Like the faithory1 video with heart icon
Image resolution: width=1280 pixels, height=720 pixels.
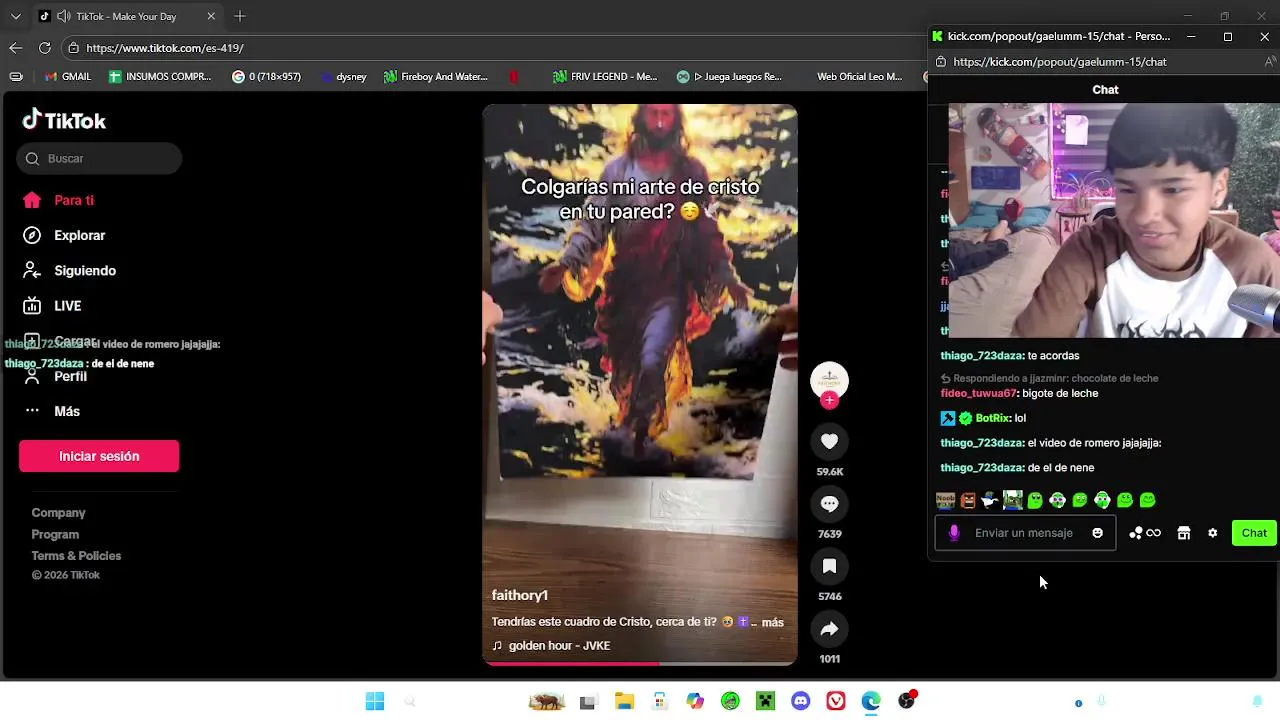(x=829, y=441)
